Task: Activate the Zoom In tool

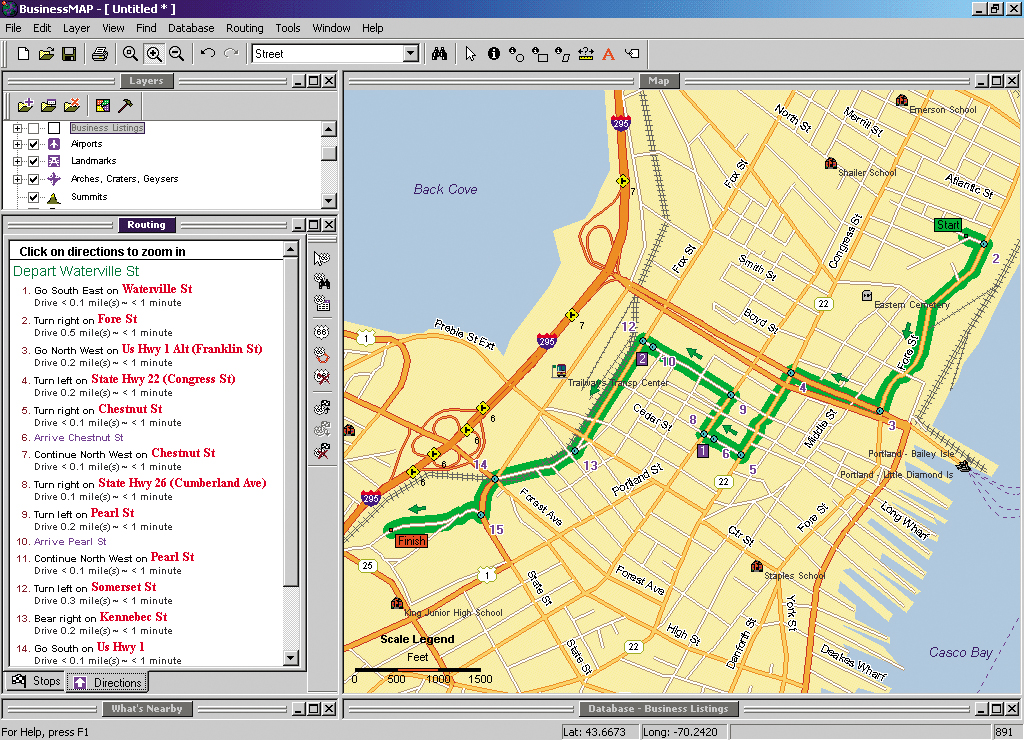Action: [154, 54]
